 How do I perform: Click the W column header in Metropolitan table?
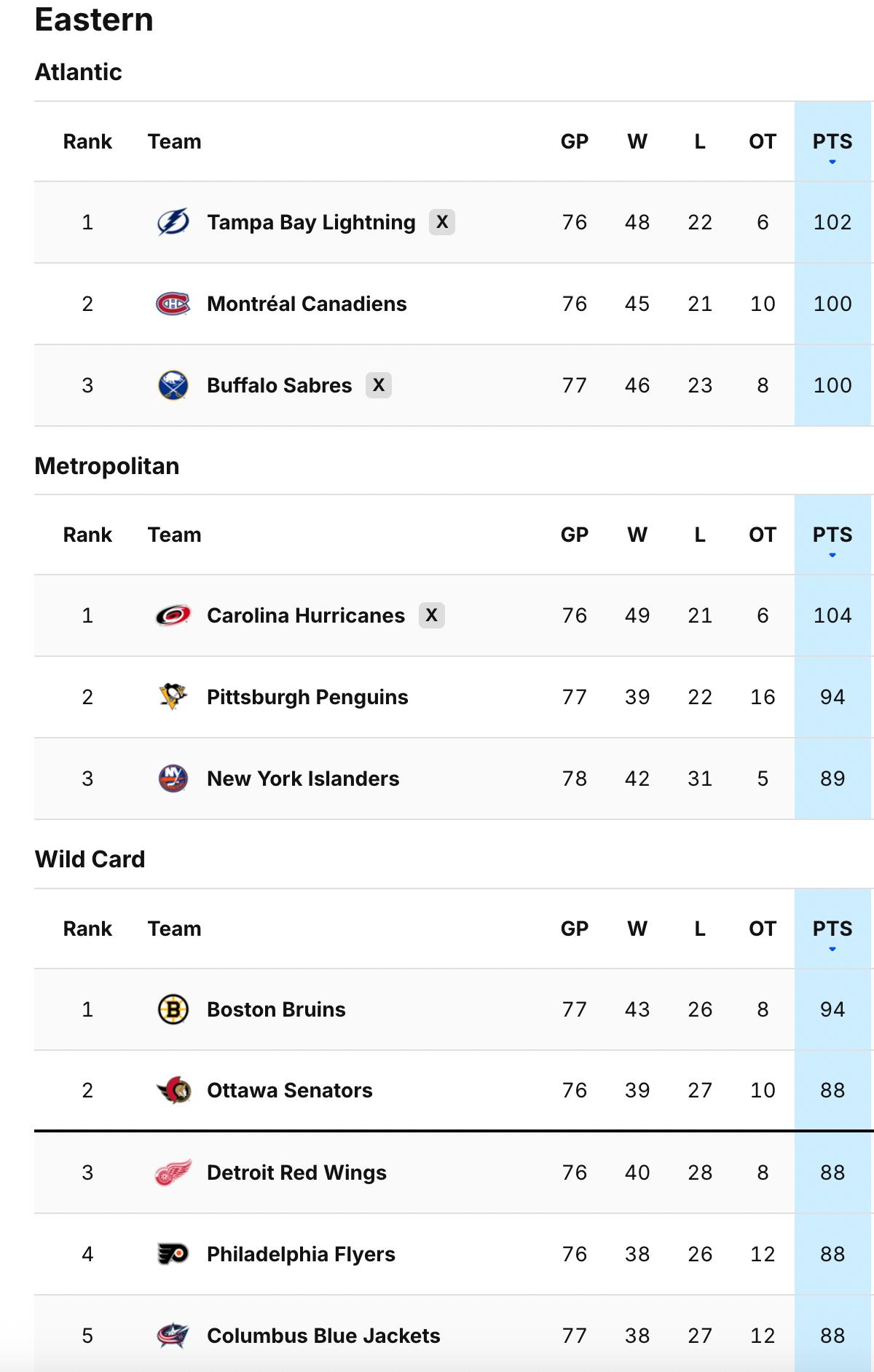tap(638, 535)
